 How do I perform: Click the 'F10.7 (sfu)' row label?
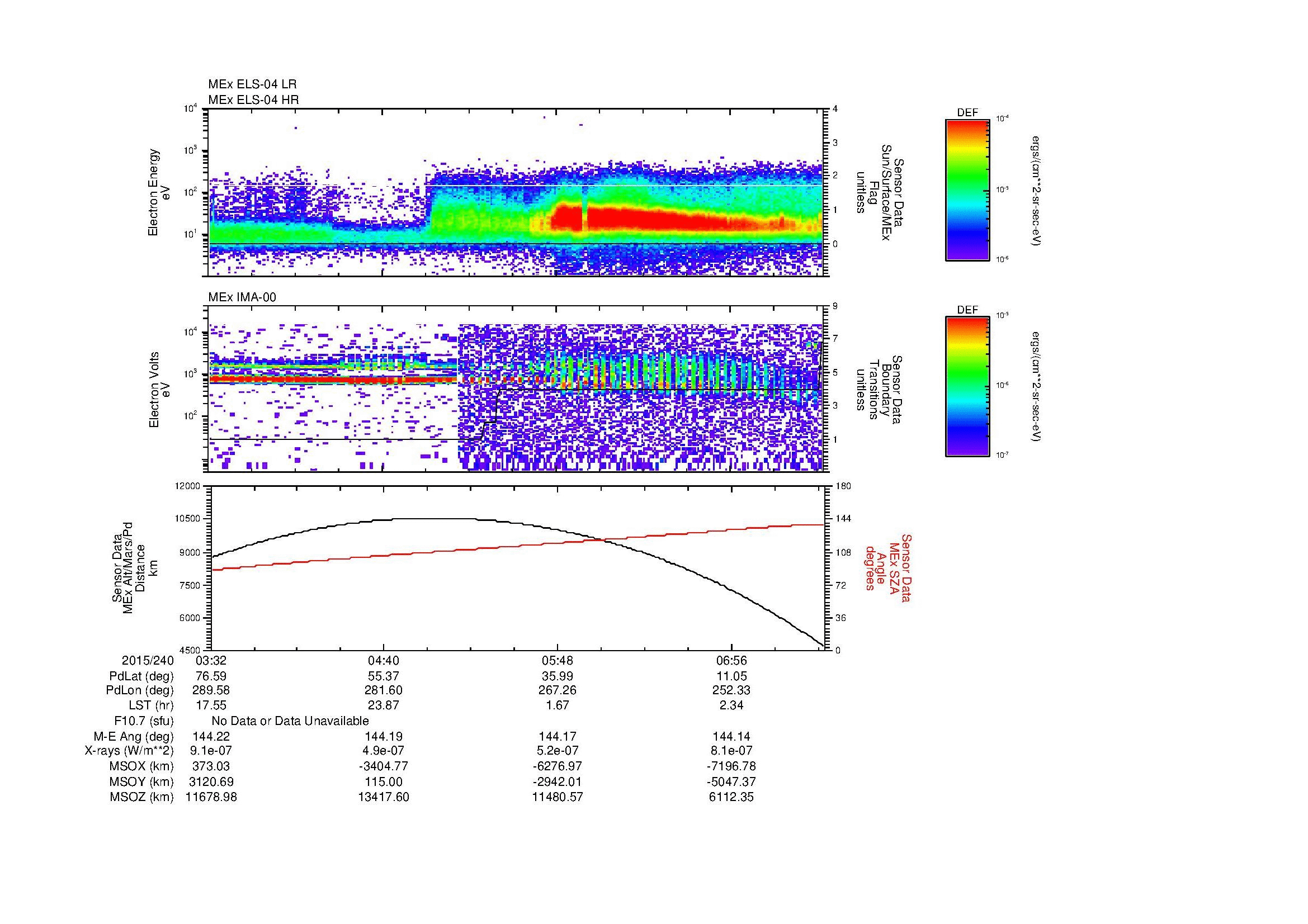point(144,721)
